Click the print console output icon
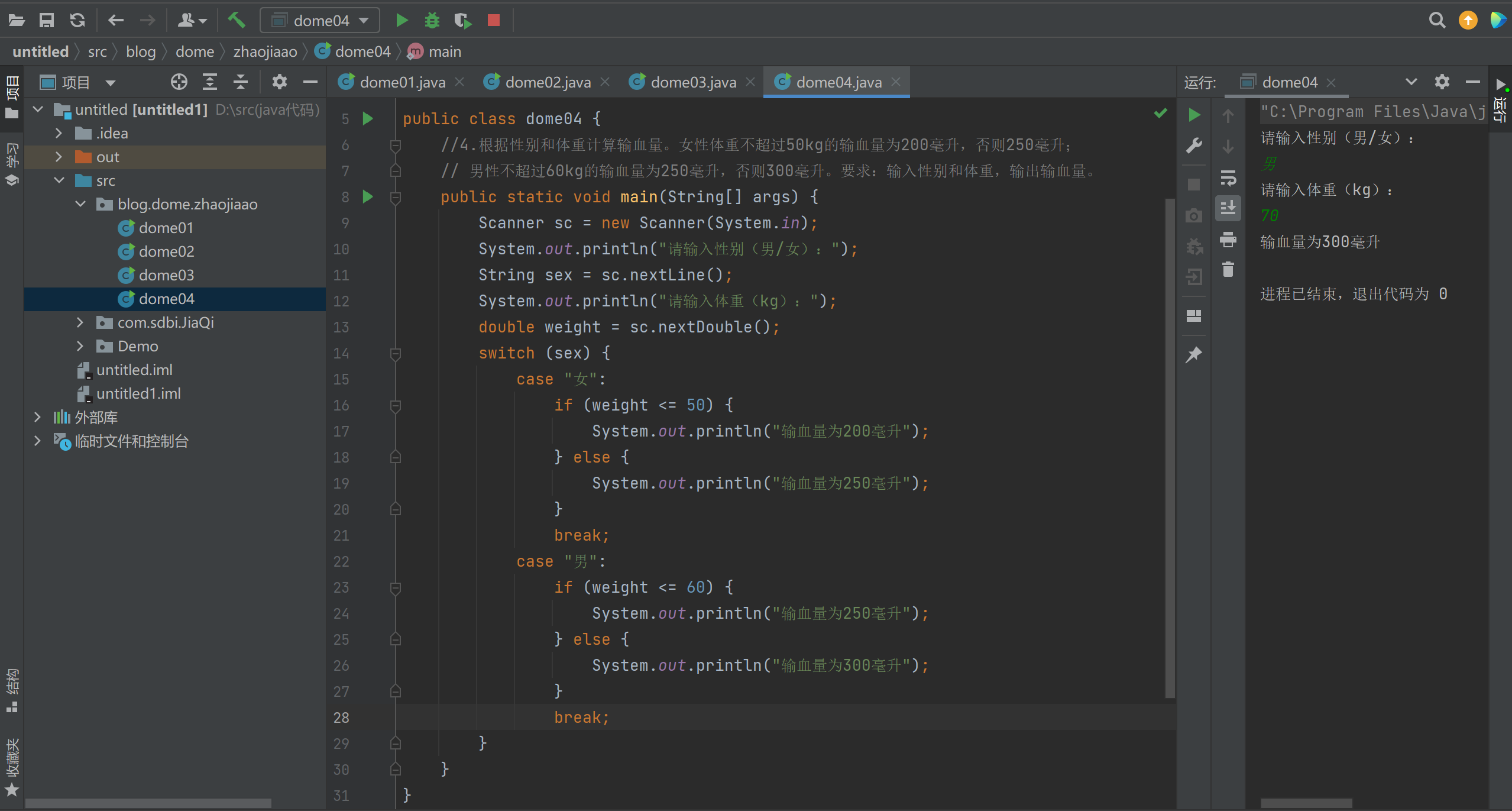 pyautogui.click(x=1228, y=240)
